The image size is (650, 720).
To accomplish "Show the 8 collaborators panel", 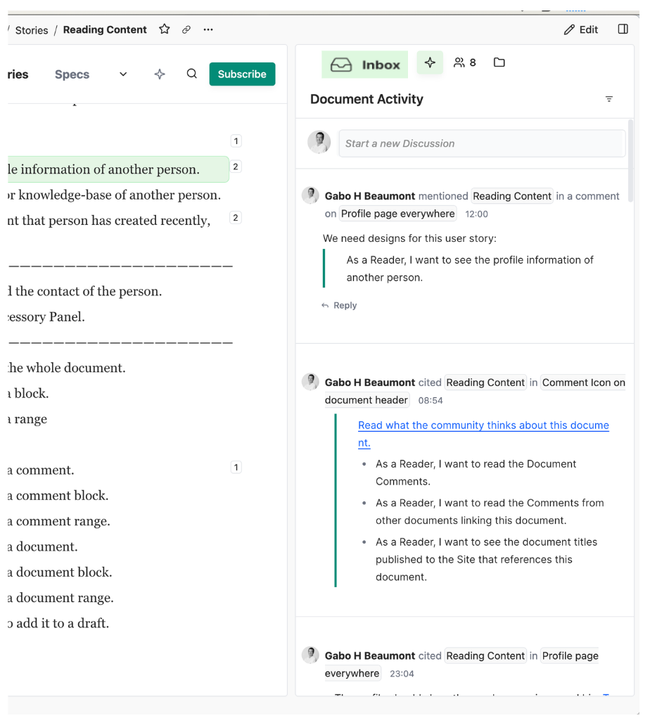I will [464, 63].
